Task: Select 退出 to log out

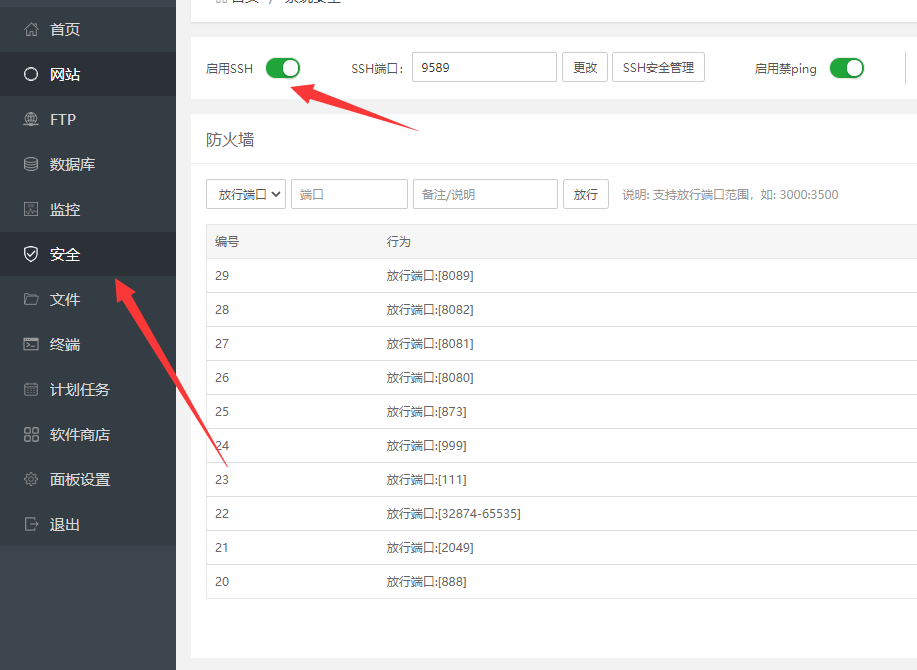Action: (x=88, y=524)
